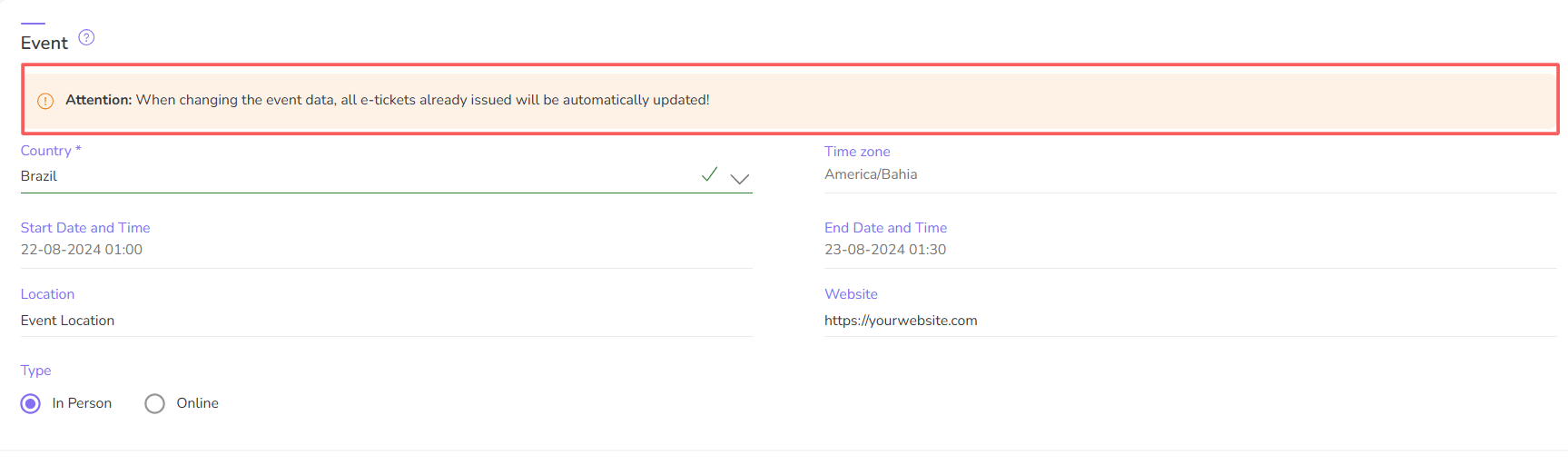1568x465 pixels.
Task: Edit the End Date and Time value
Action: click(x=1190, y=250)
